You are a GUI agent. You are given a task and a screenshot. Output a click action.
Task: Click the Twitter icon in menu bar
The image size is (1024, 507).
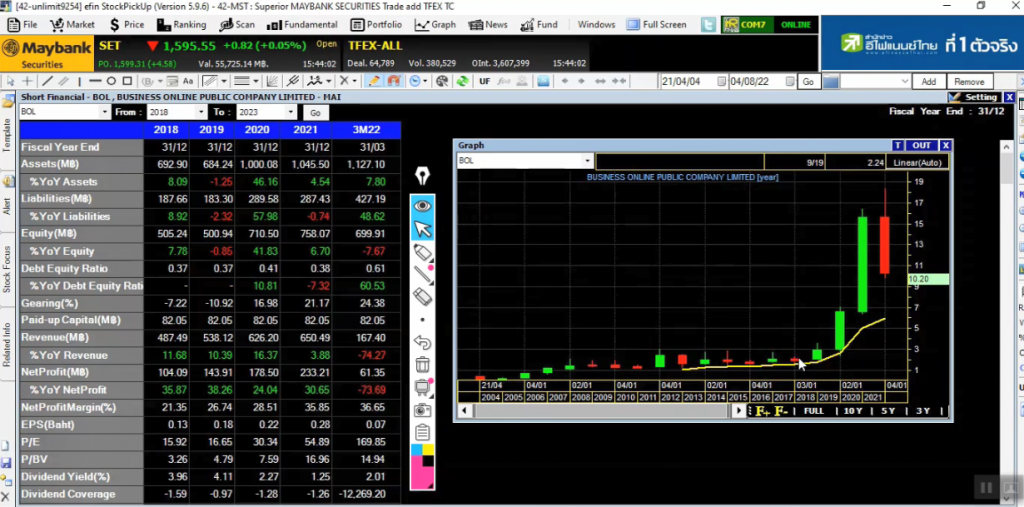pyautogui.click(x=708, y=25)
